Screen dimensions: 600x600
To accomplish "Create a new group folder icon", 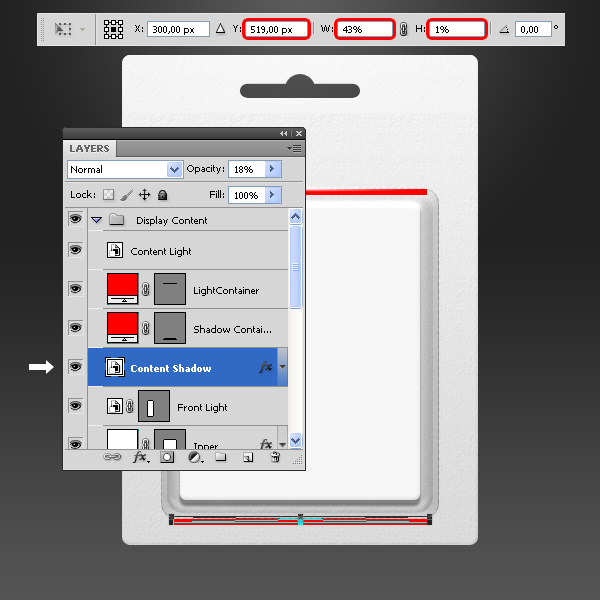I will coord(221,457).
